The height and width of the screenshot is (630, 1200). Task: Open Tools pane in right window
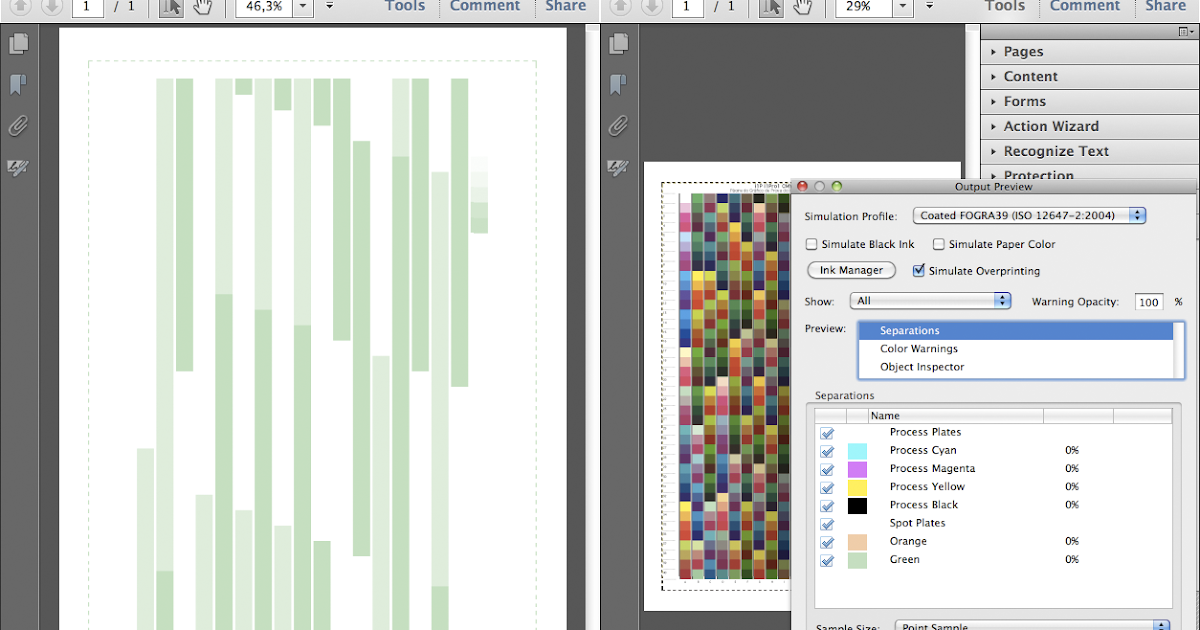(1005, 6)
